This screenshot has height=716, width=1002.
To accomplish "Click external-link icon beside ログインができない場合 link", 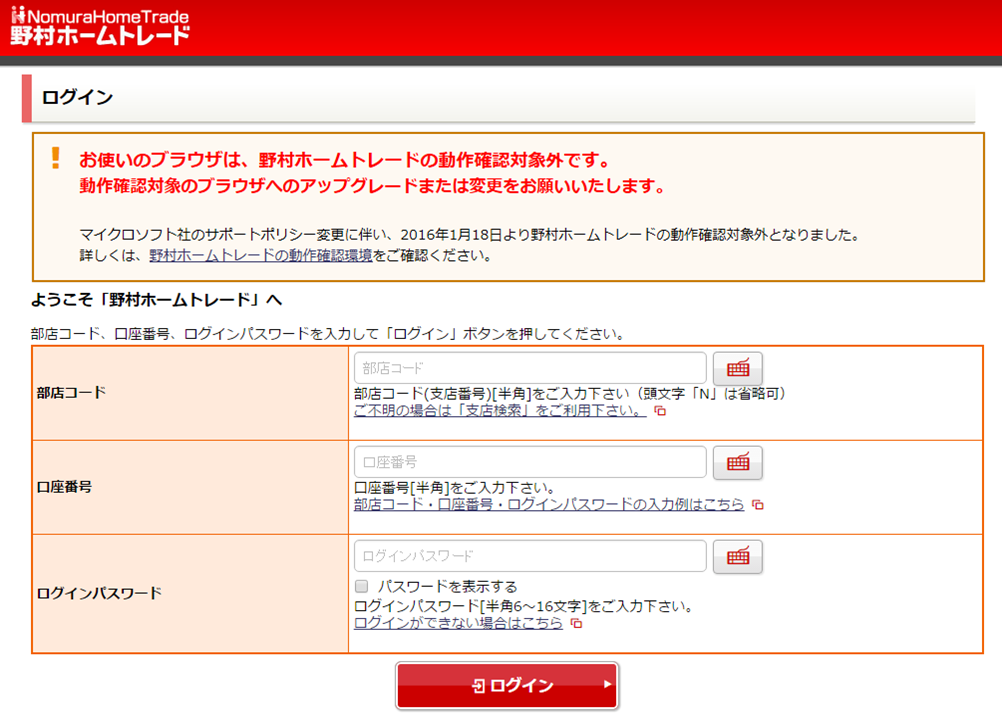I will [576, 623].
